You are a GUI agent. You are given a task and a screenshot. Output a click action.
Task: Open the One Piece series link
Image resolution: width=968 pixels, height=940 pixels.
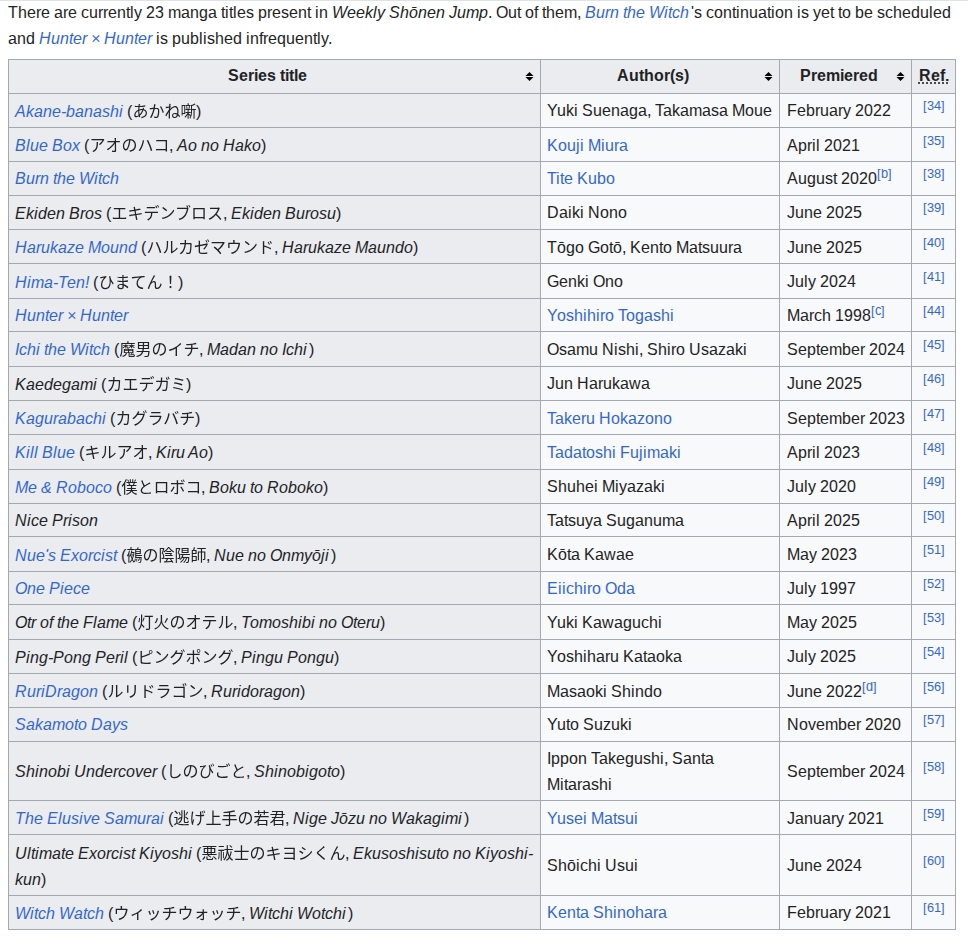52,588
